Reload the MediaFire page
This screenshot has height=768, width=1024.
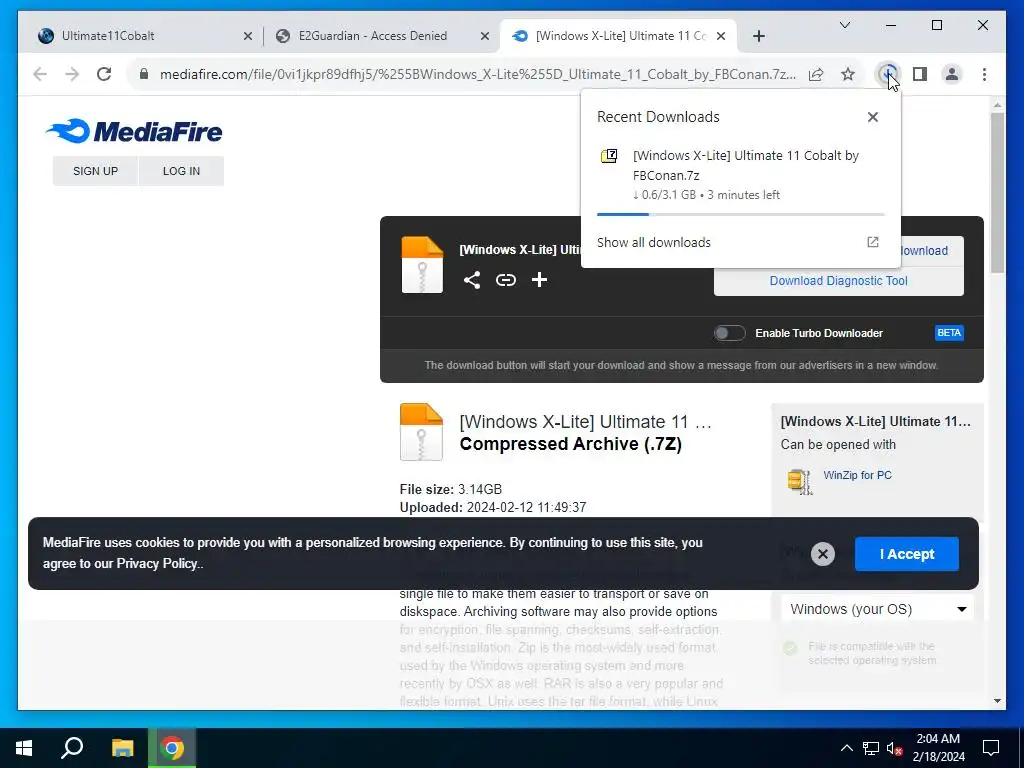[104, 74]
